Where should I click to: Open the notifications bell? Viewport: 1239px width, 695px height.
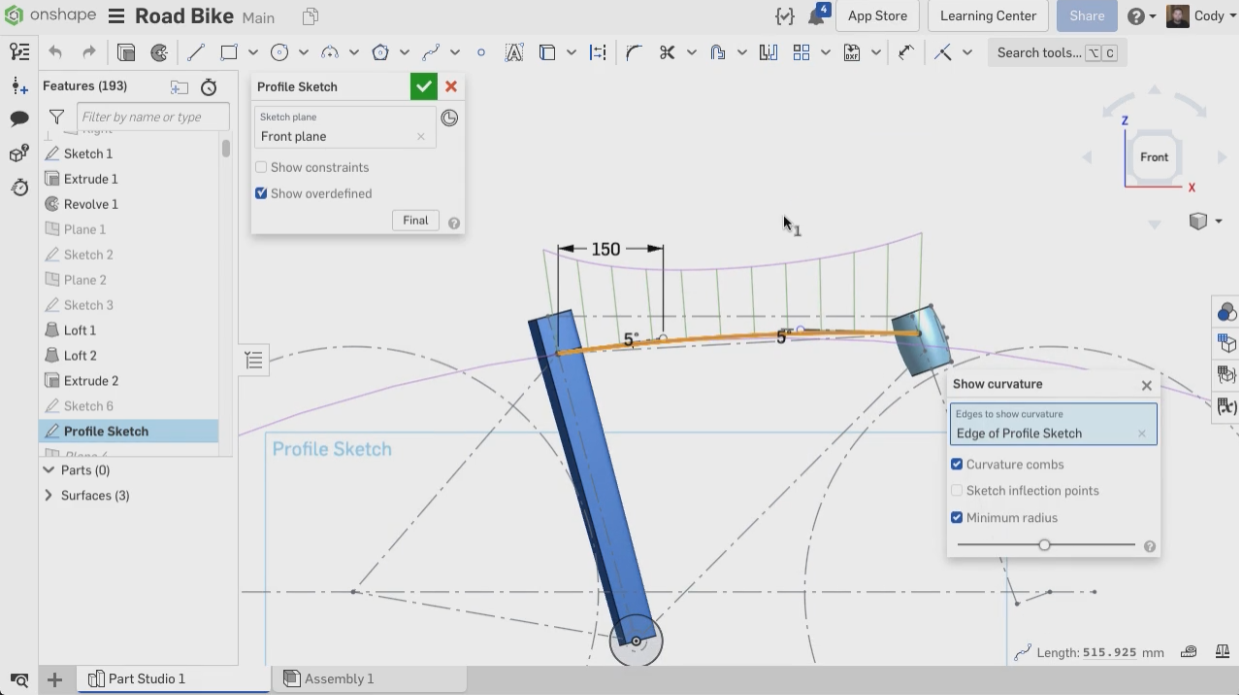[x=817, y=16]
